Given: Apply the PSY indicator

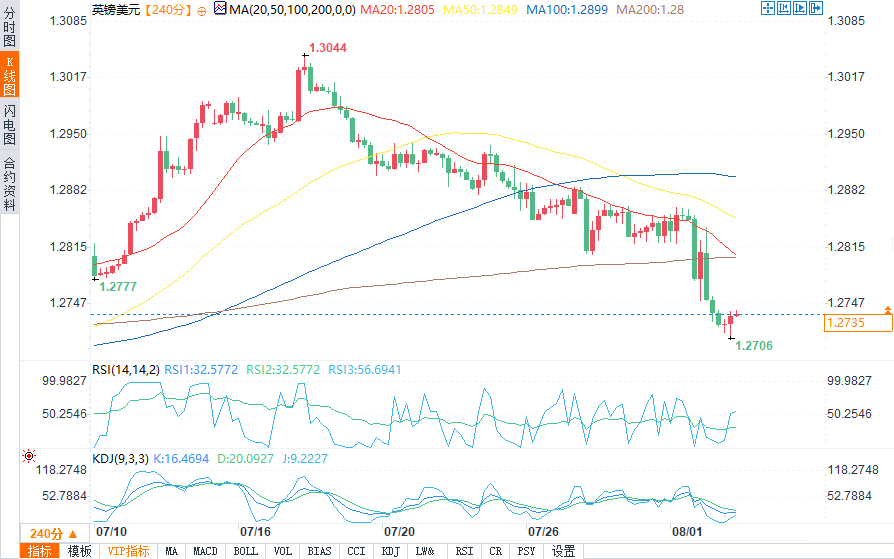Looking at the screenshot, I should [x=526, y=551].
